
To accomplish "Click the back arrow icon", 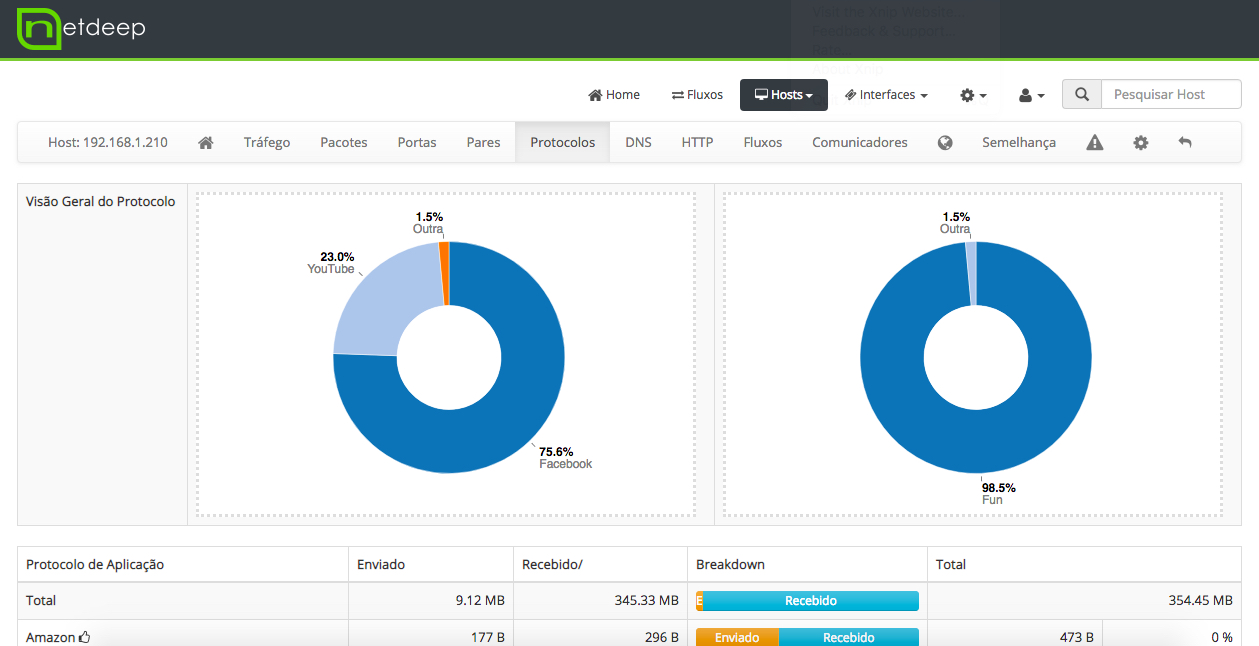I will coord(1185,143).
